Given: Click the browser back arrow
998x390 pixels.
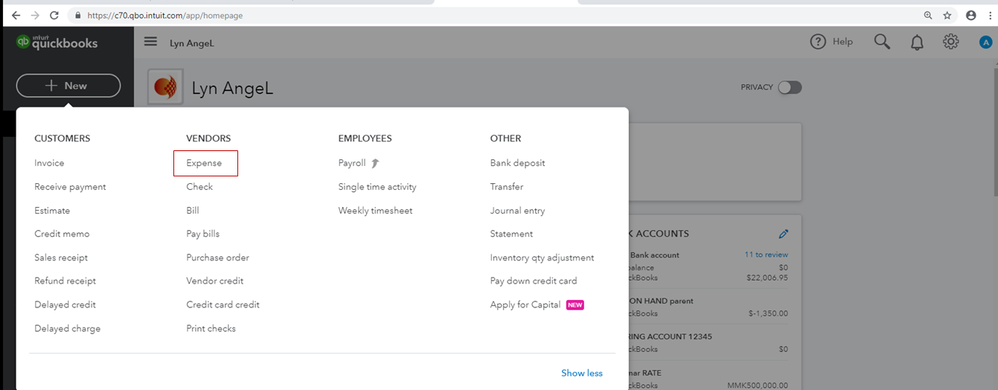Looking at the screenshot, I should pos(16,15).
